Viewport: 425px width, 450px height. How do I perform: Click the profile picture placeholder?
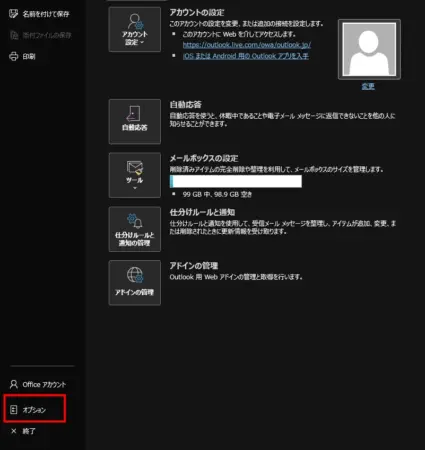pyautogui.click(x=369, y=49)
